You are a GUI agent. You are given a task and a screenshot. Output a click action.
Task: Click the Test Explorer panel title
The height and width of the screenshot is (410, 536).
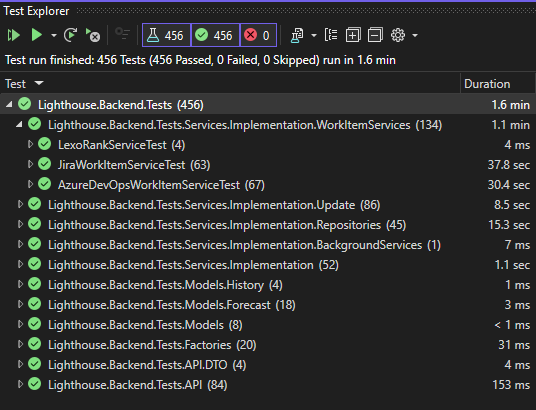click(36, 11)
